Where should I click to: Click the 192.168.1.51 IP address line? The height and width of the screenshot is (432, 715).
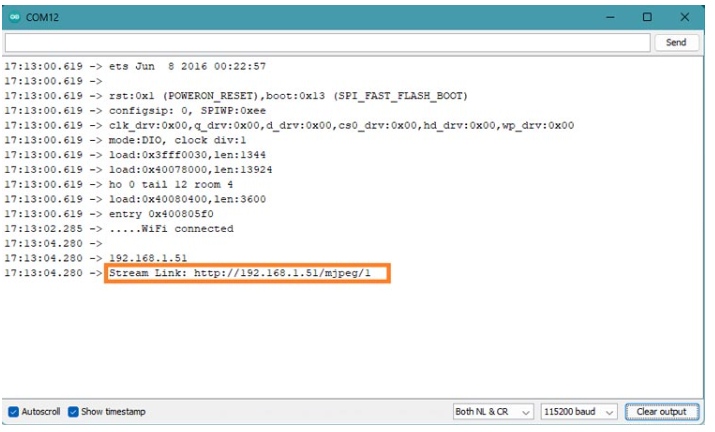(x=146, y=258)
